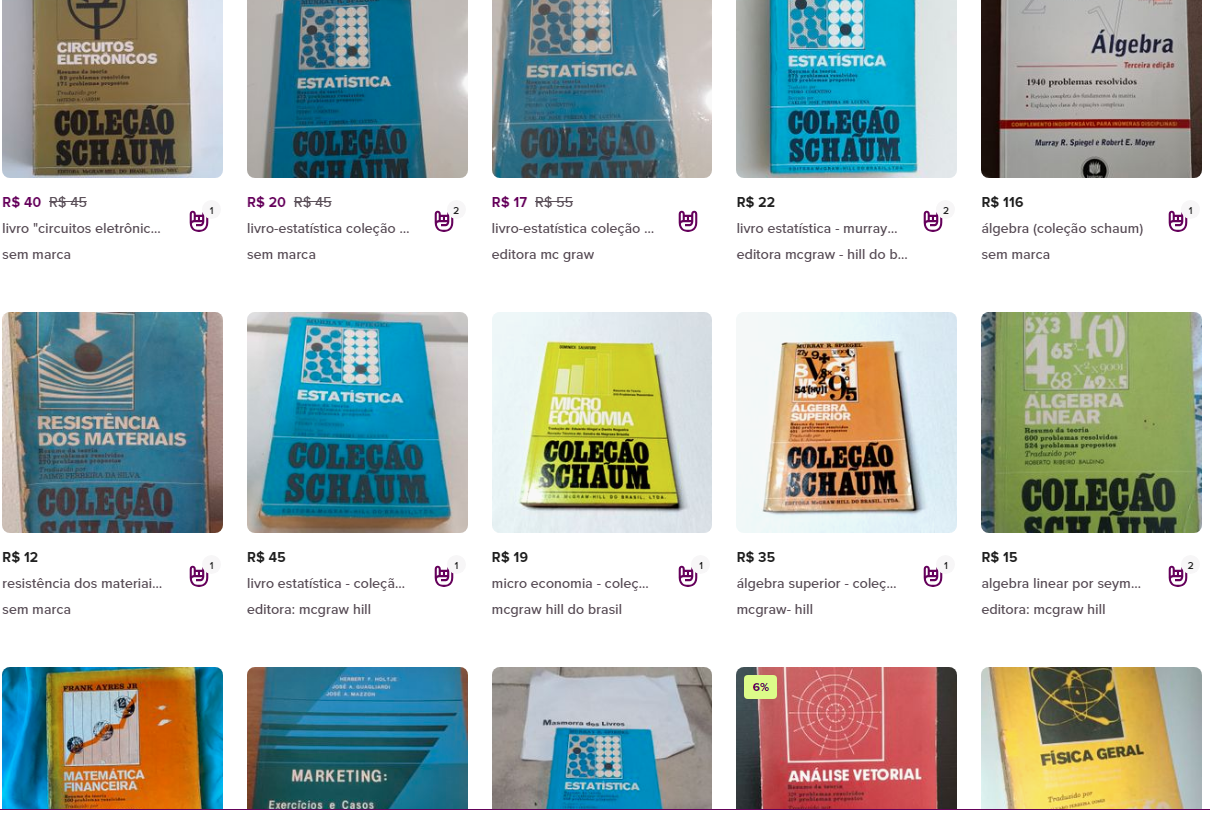Open the "micro economia - coleç..." title link
This screenshot has width=1210, height=815.
tap(570, 583)
